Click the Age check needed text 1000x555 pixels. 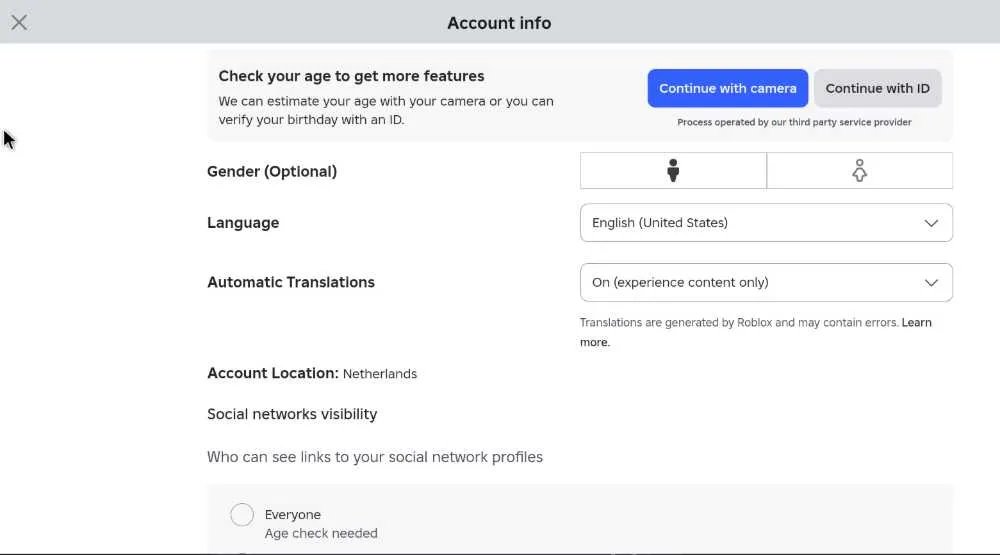(x=321, y=533)
